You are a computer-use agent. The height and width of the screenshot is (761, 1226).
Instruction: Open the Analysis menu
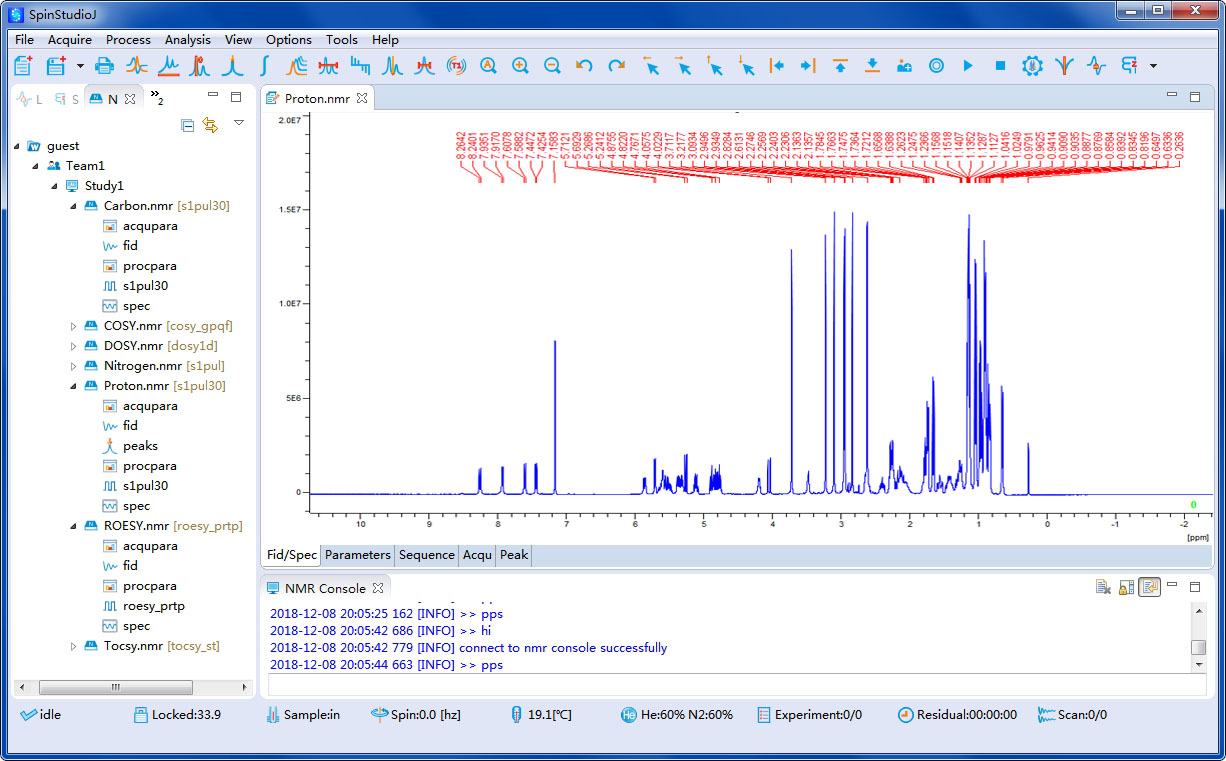188,40
